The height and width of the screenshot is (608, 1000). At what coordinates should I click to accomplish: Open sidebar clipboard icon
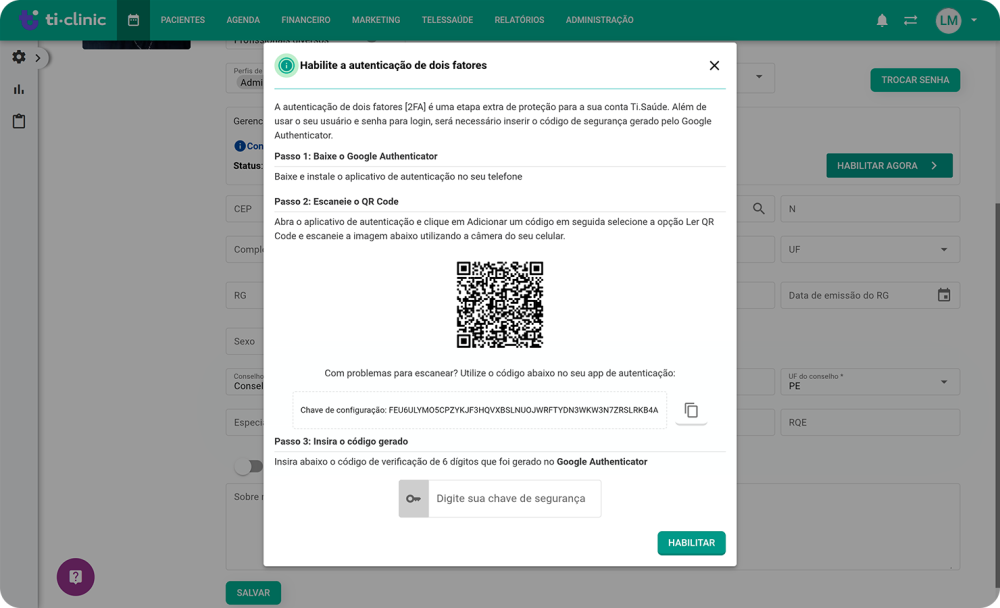point(18,121)
